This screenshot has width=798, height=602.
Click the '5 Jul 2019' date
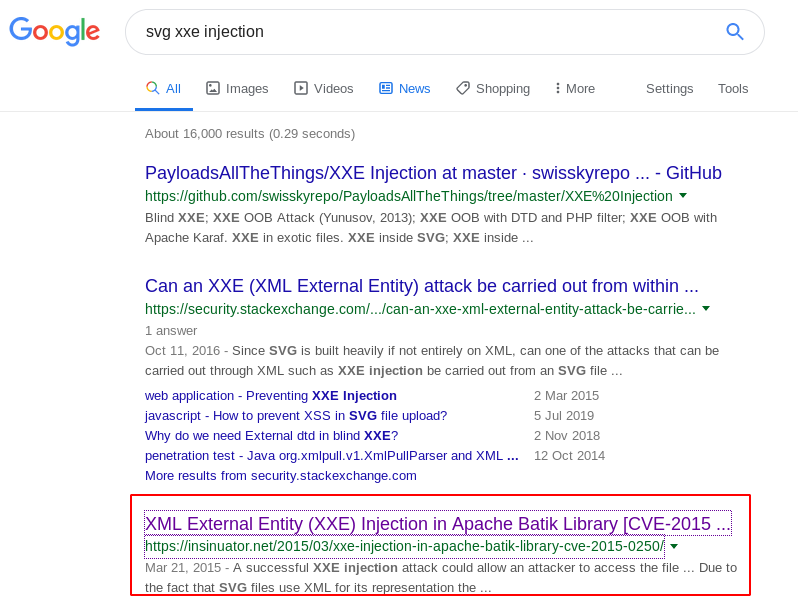(564, 416)
